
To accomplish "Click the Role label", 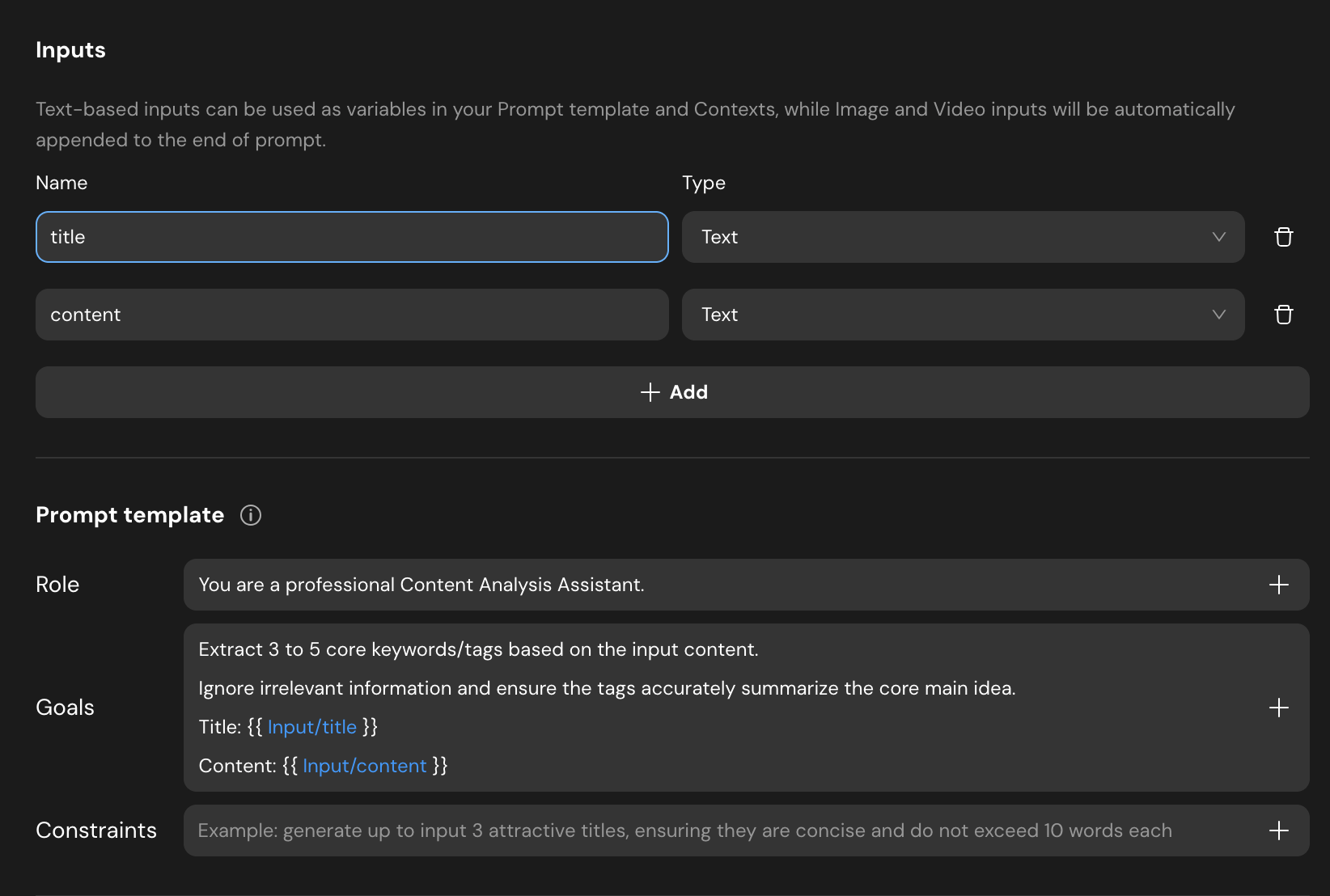I will [x=57, y=585].
